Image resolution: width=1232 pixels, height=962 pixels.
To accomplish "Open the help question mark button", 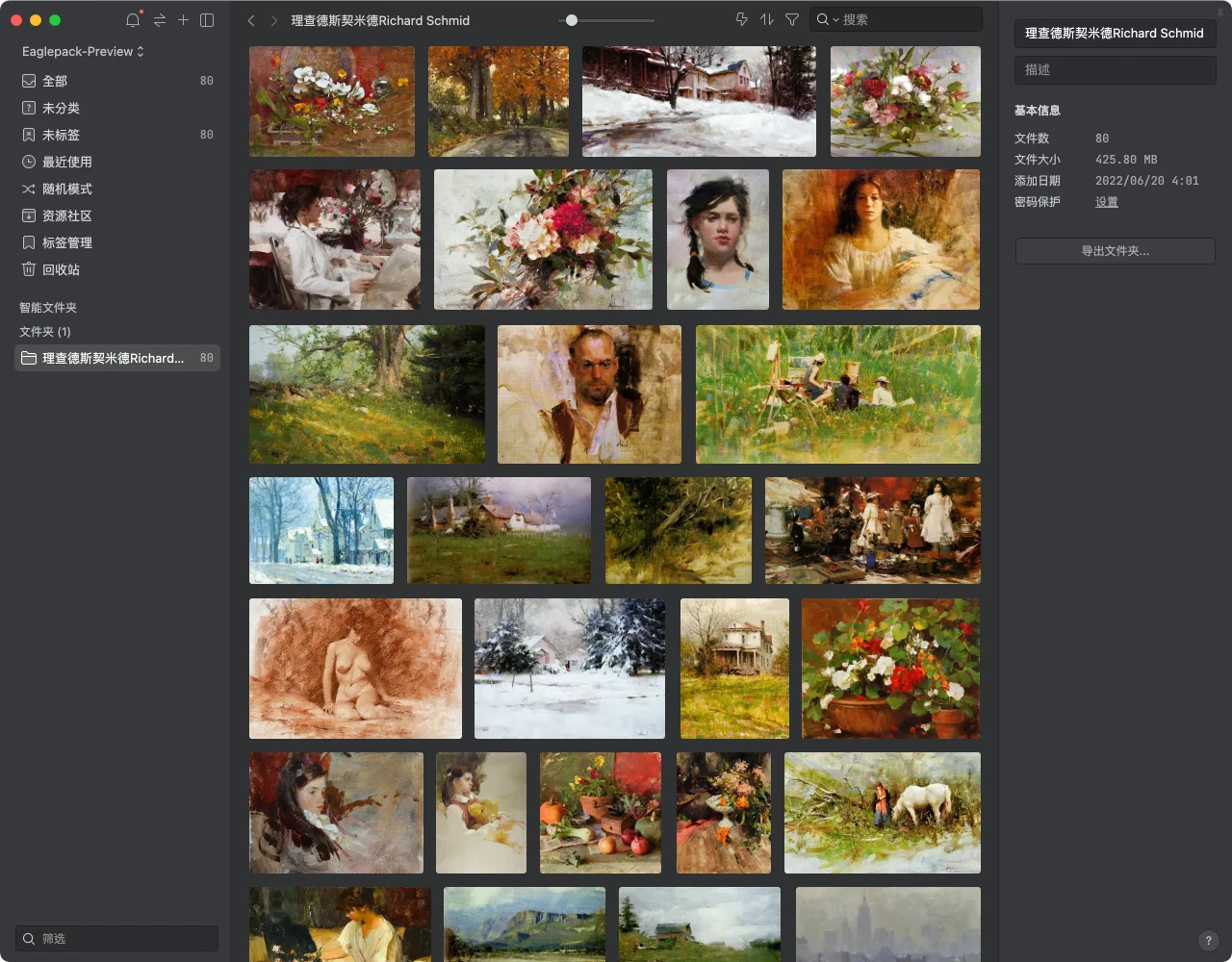I will coord(1208,941).
